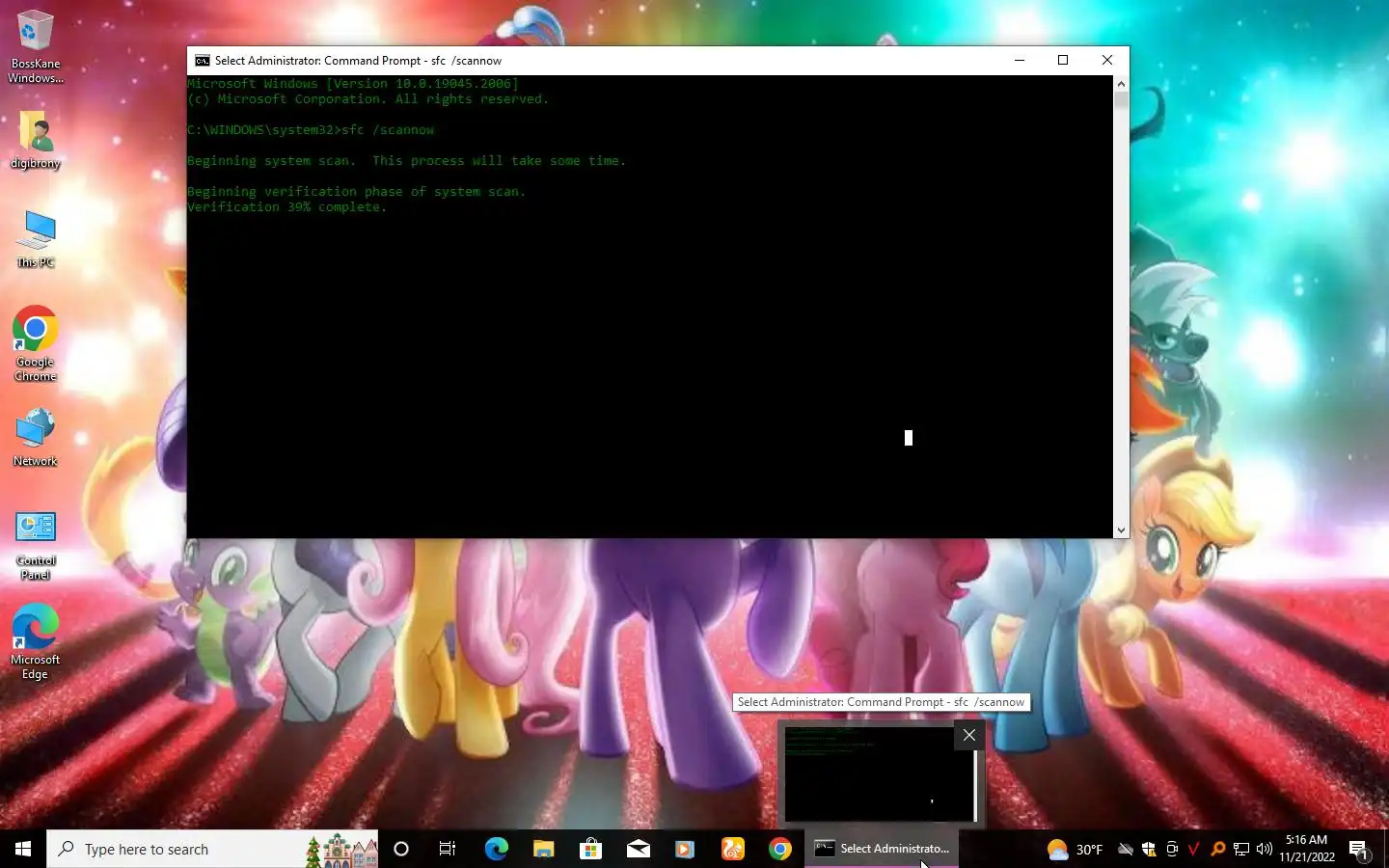Click the holiday search highlight image in search box
The height and width of the screenshot is (868, 1389).
click(340, 849)
